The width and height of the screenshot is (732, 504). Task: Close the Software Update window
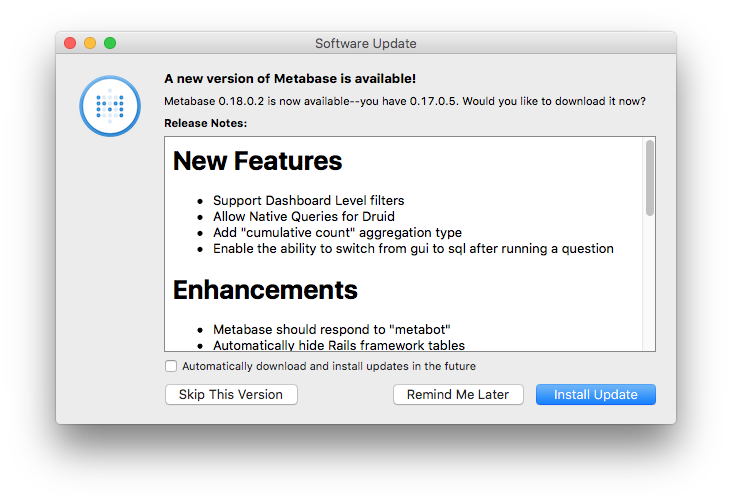(70, 43)
